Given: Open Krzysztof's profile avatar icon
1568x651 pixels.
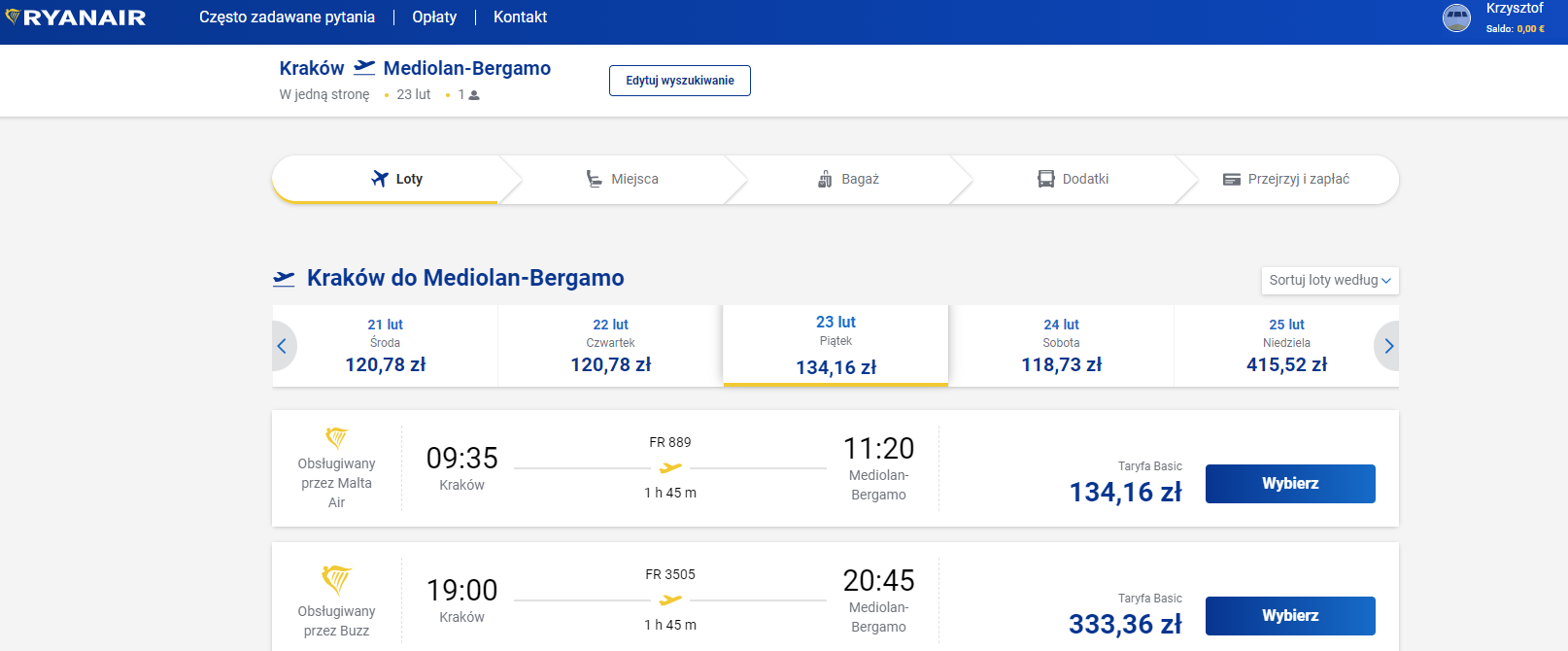Looking at the screenshot, I should [x=1456, y=17].
